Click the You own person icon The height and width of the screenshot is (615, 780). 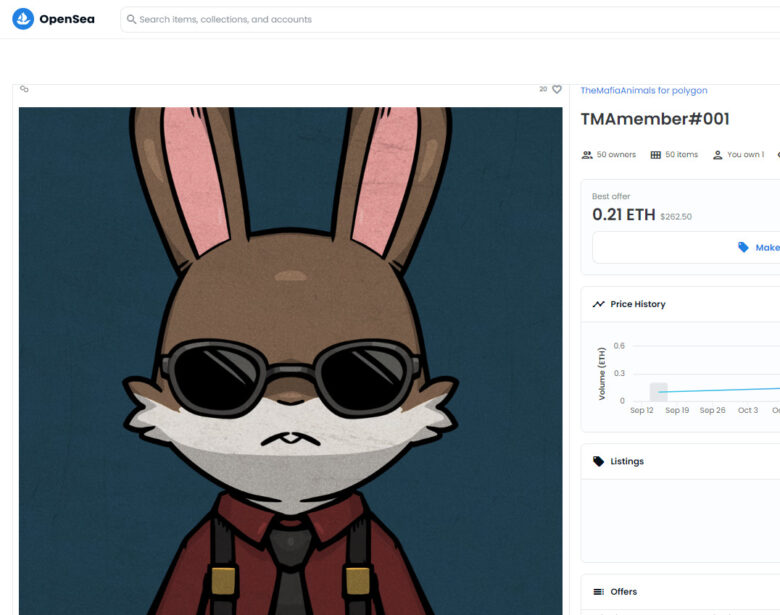pos(717,155)
